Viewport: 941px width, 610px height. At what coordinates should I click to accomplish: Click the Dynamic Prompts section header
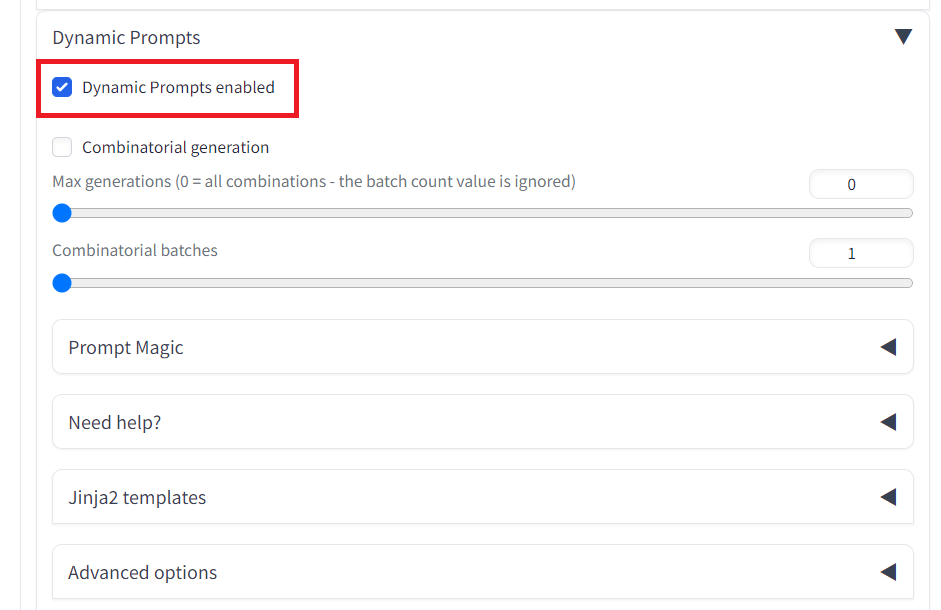(126, 37)
